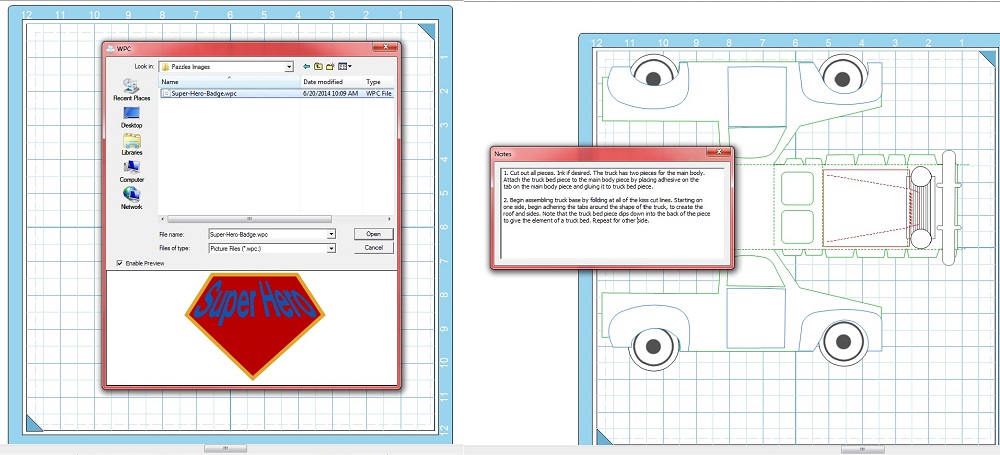Sort by the Name column header
The height and width of the screenshot is (455, 1000).
pos(230,82)
